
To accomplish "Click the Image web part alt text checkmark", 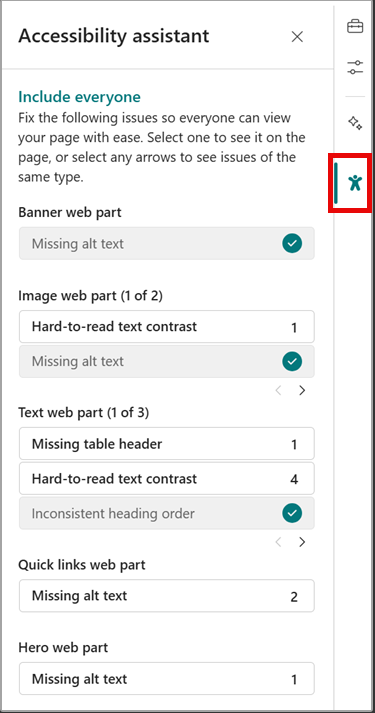I will (292, 362).
